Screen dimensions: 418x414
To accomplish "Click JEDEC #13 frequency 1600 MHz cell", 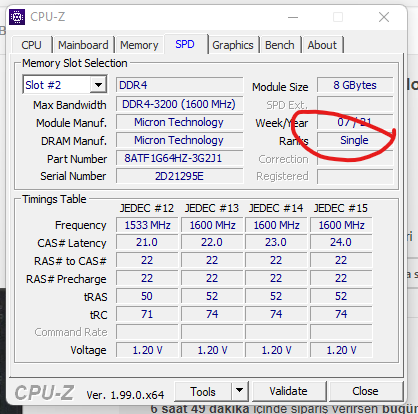I will [x=212, y=225].
